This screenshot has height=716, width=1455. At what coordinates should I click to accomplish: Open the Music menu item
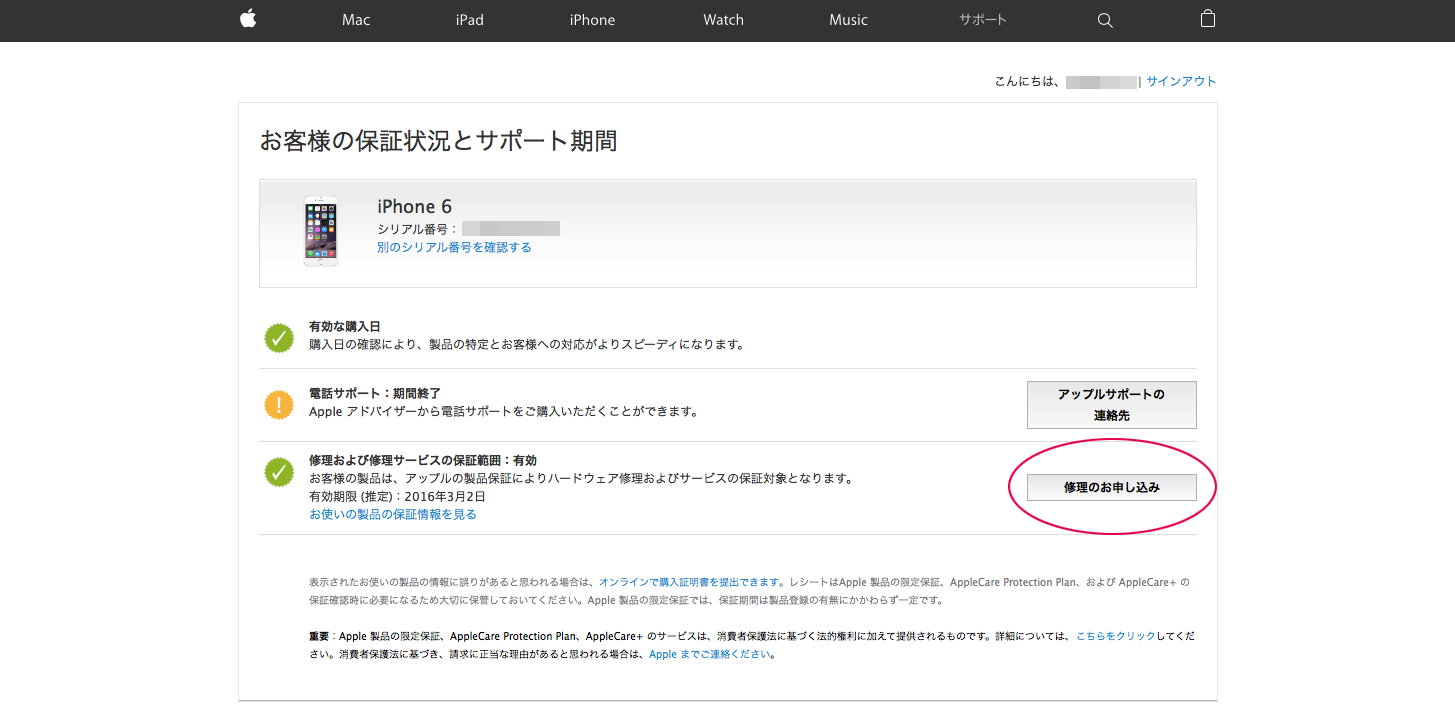[x=849, y=20]
